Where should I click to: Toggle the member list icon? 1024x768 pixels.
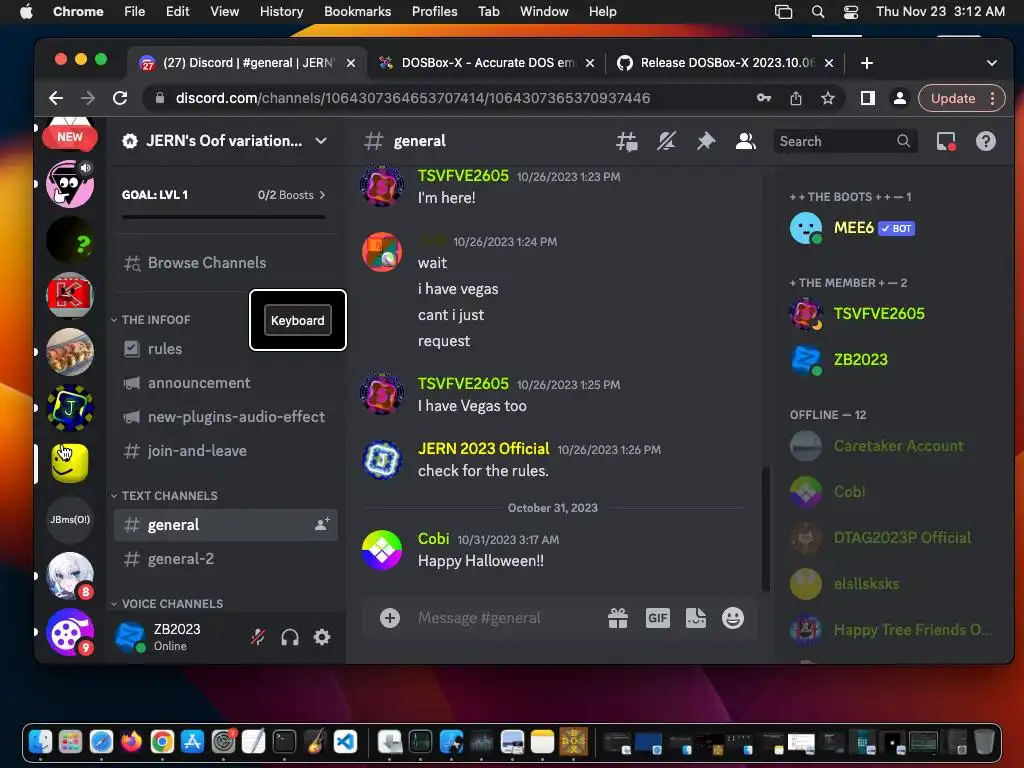tap(745, 141)
